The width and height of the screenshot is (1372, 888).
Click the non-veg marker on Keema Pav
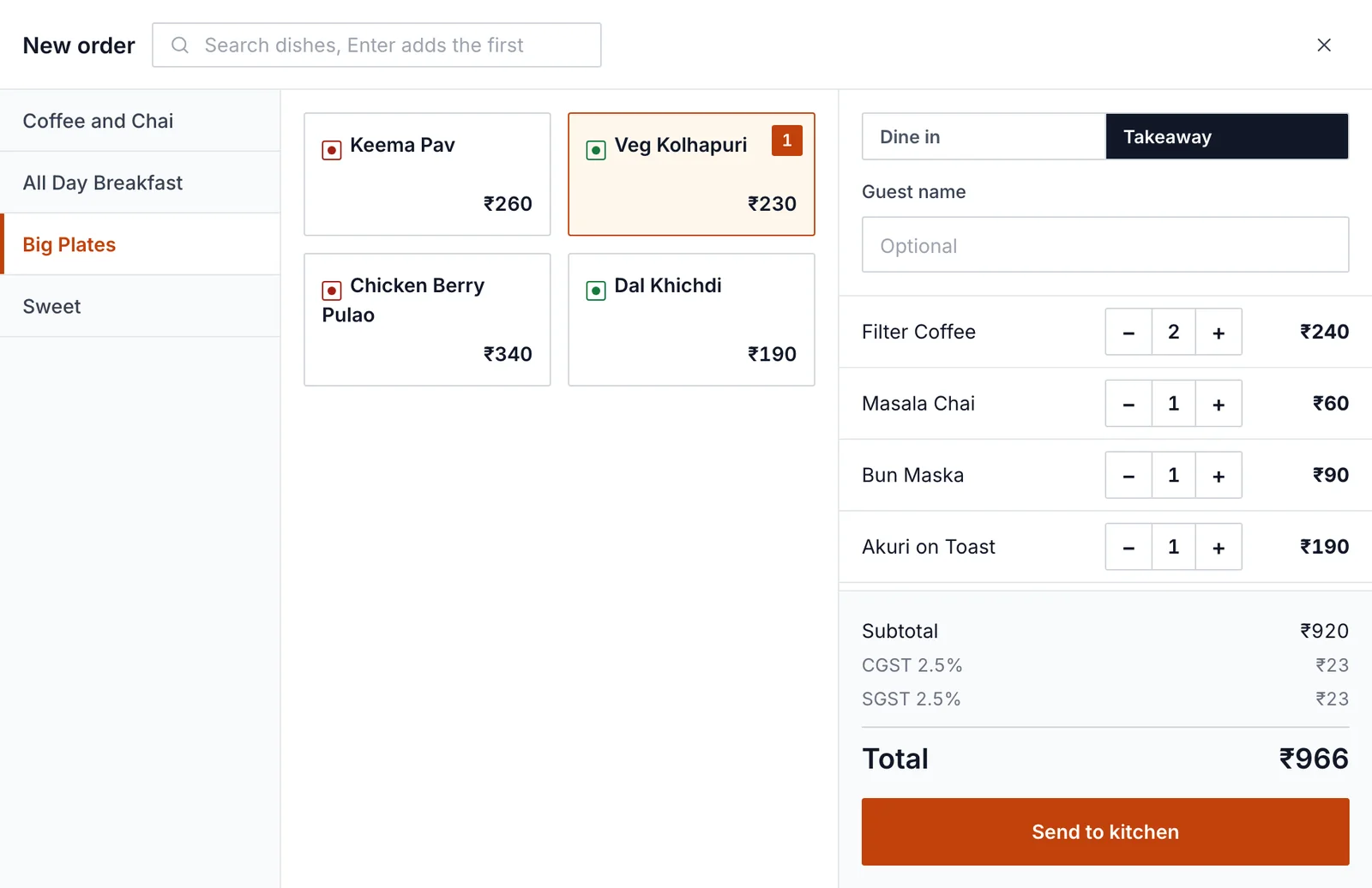(332, 150)
